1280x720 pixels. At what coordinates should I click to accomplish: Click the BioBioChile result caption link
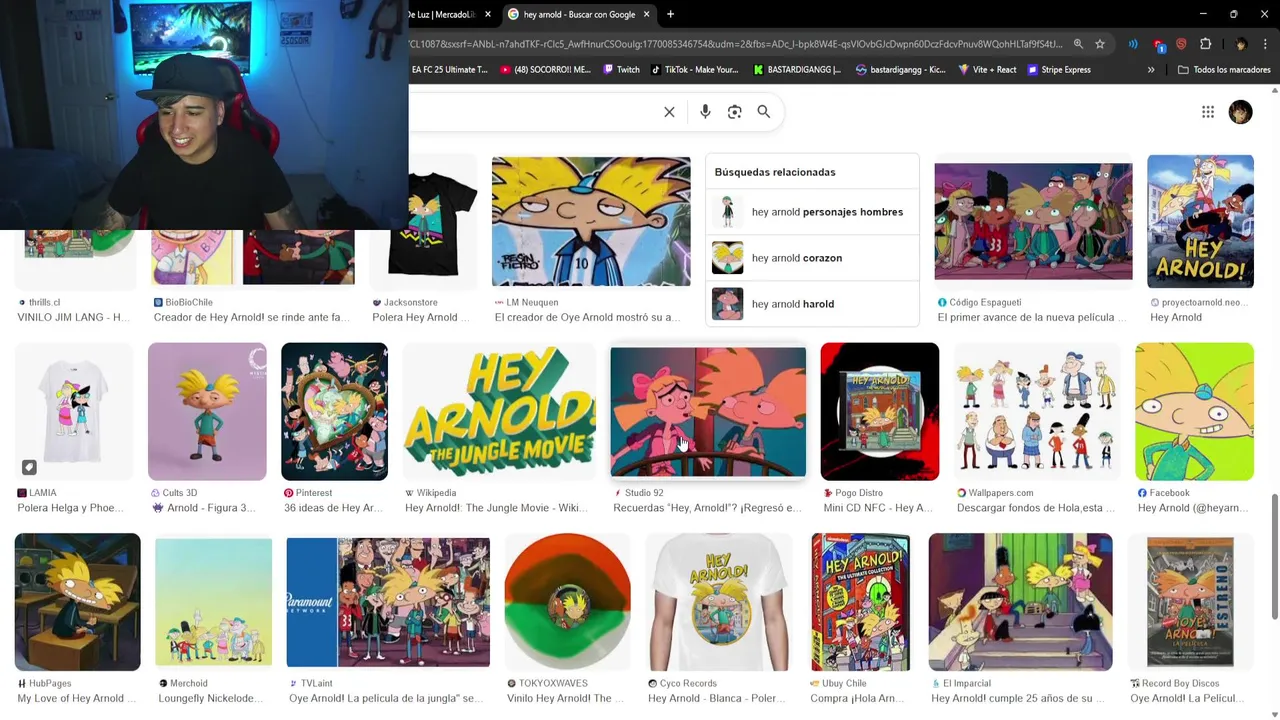tap(251, 317)
